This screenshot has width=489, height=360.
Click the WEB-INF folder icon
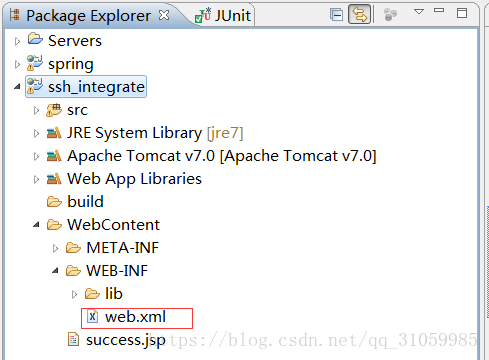click(73, 271)
